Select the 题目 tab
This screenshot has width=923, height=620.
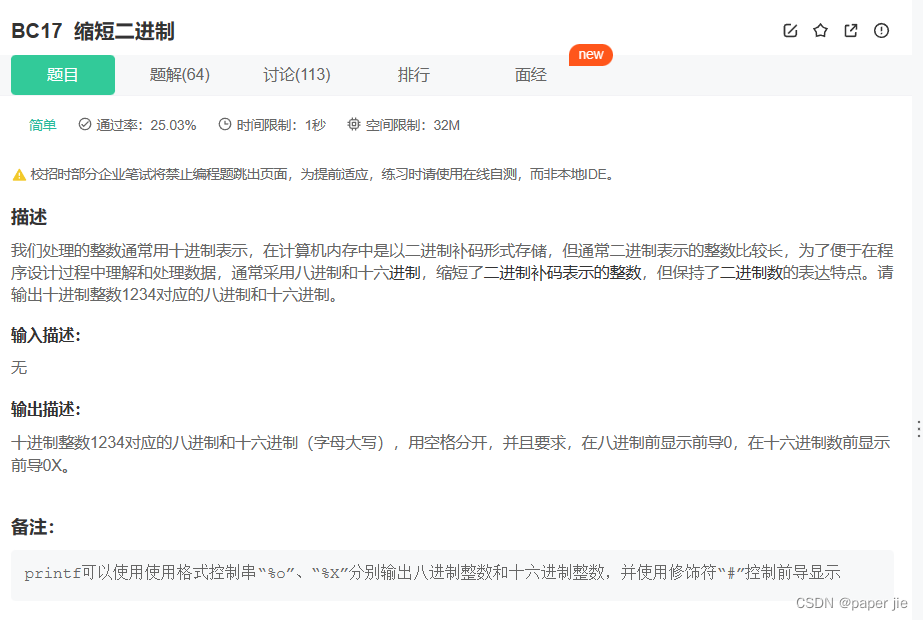coord(63,75)
